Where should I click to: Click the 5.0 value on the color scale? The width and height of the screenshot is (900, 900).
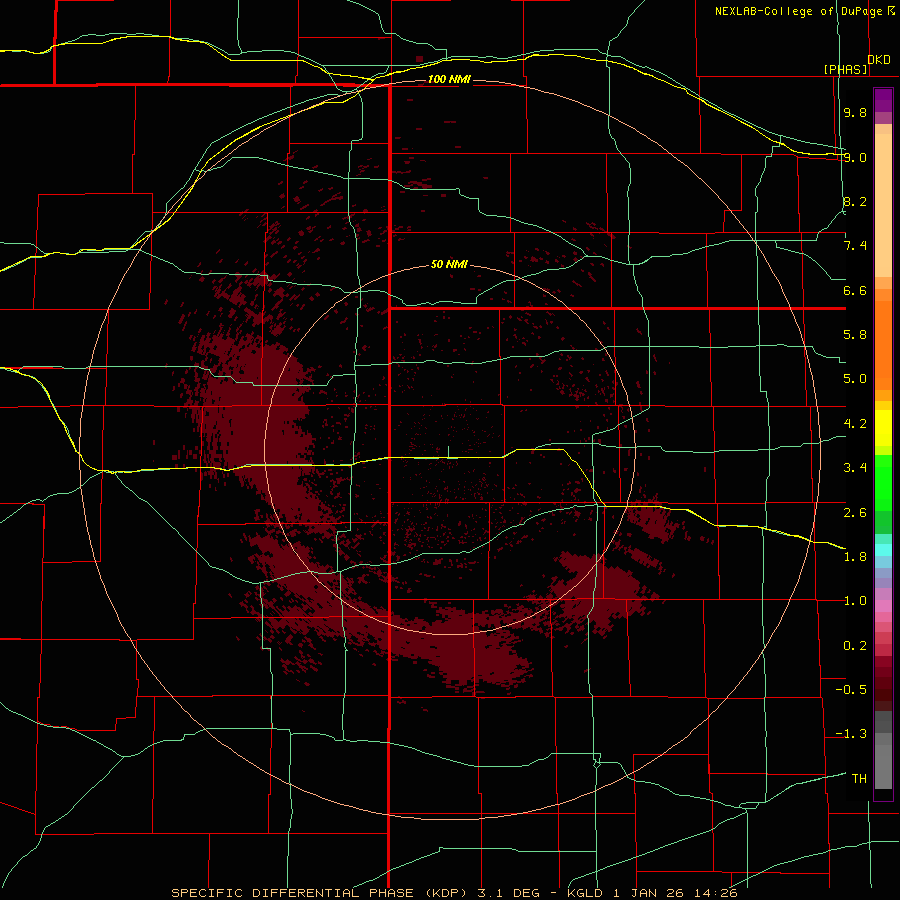coord(855,379)
